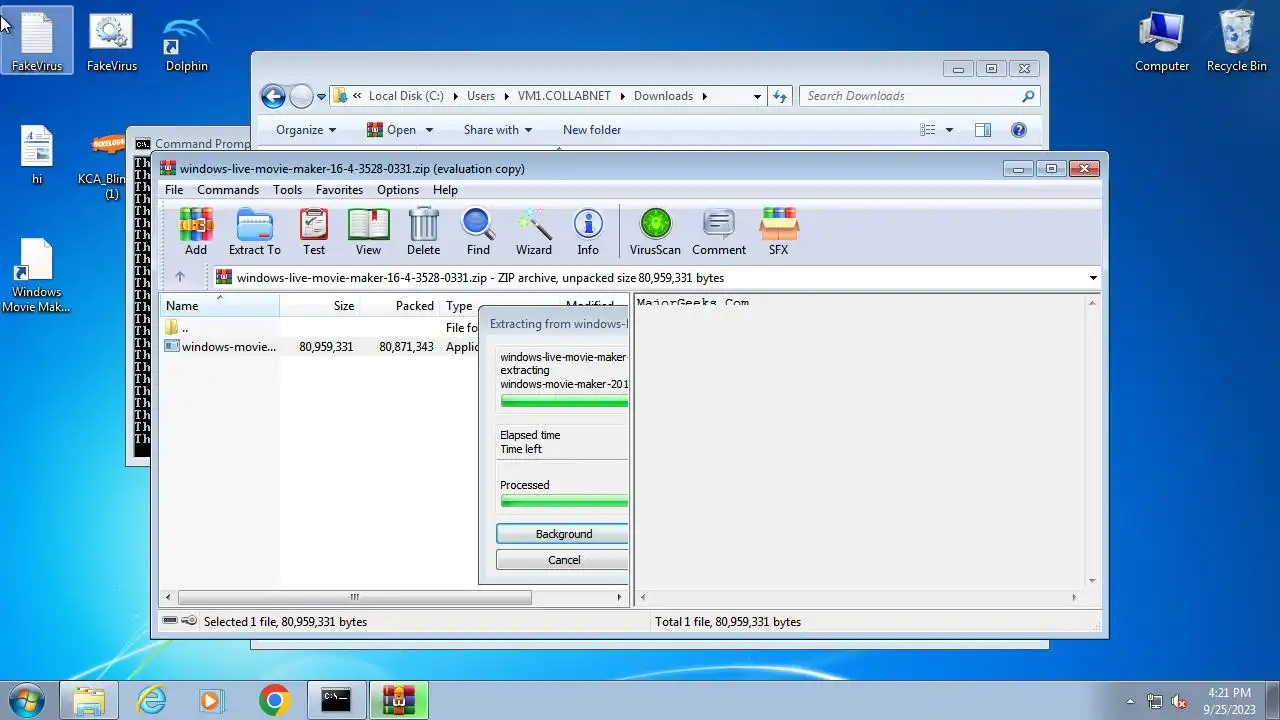
Task: Sort the file list by Name column
Action: pos(219,306)
